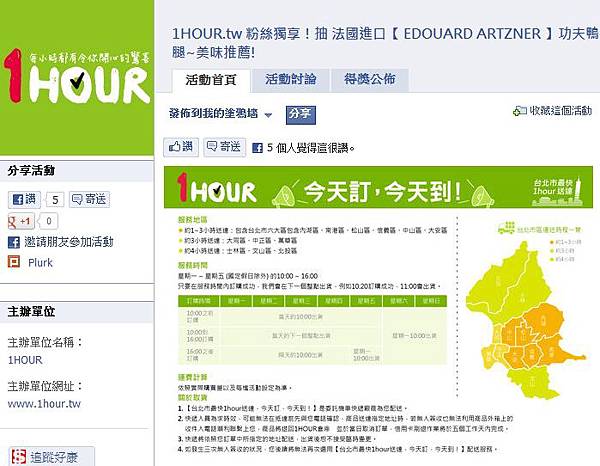Image resolution: width=600 pixels, height=466 pixels.
Task: Open the 1HOUR organizer link
Action: 25,360
